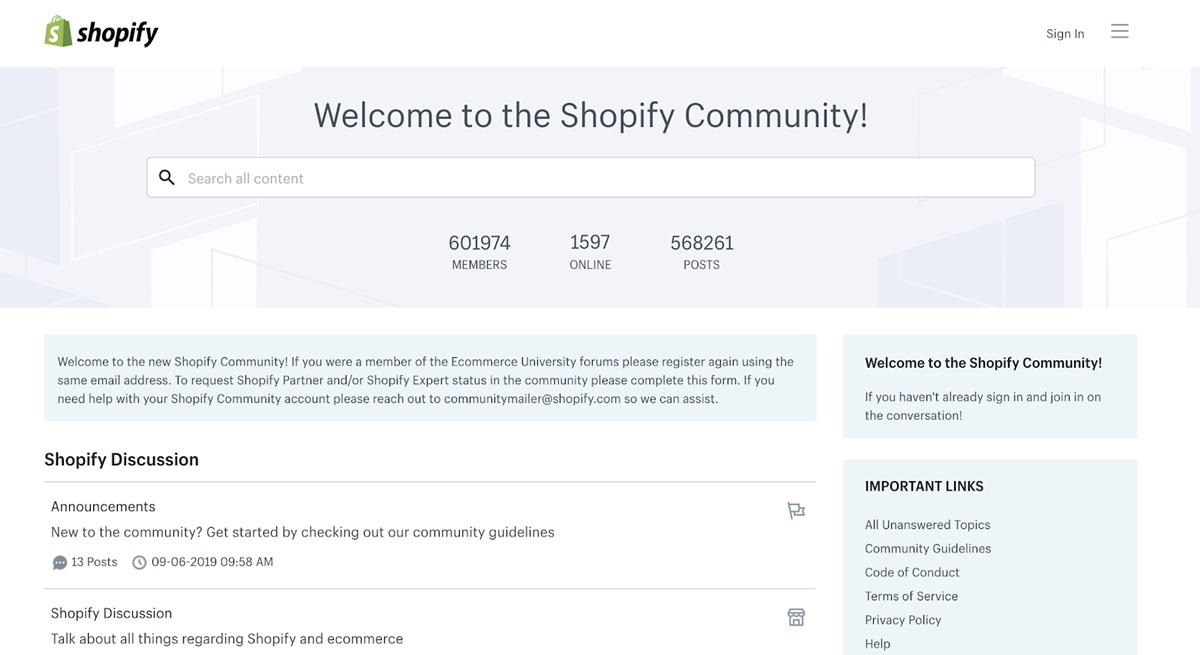This screenshot has width=1200, height=655.
Task: Click the Shopify logo in the header
Action: tap(101, 32)
